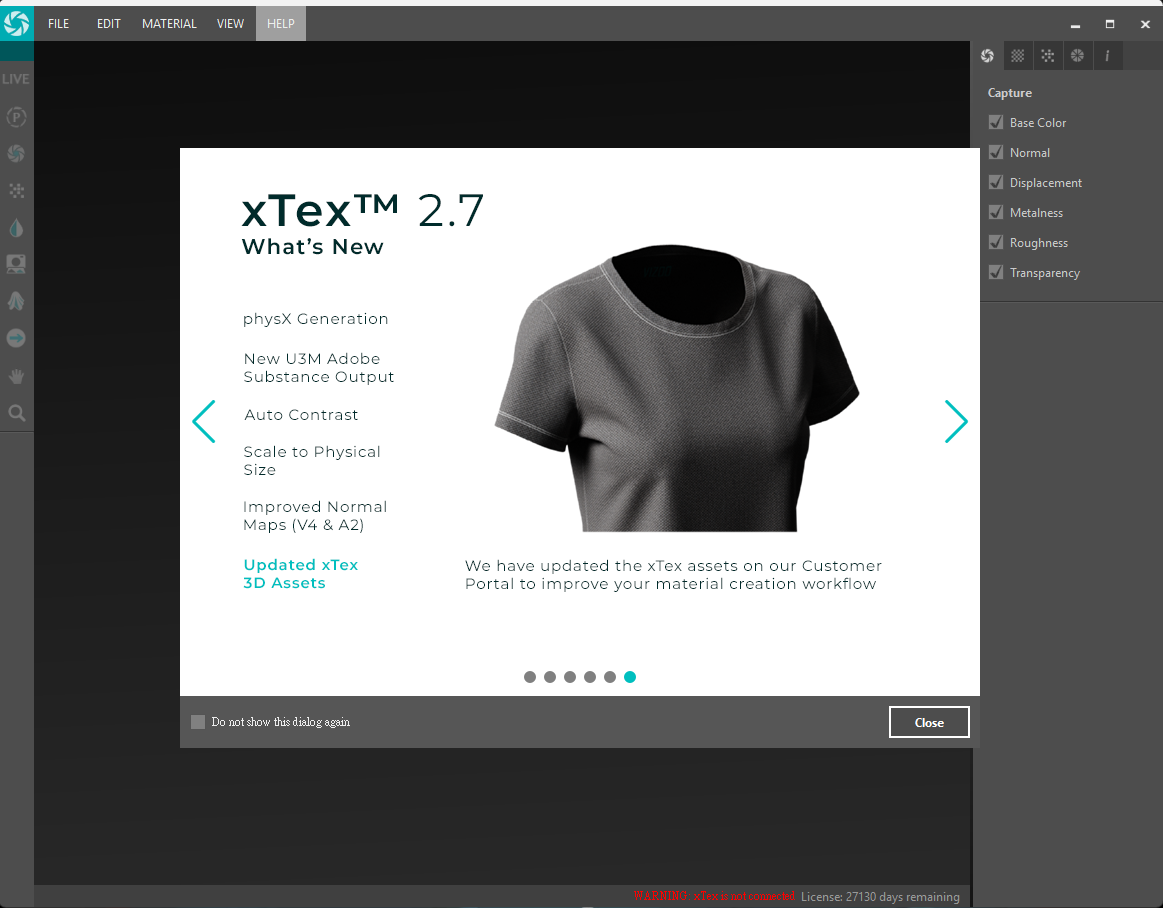Click 'License: 27130 days remaining' status text

click(x=880, y=897)
